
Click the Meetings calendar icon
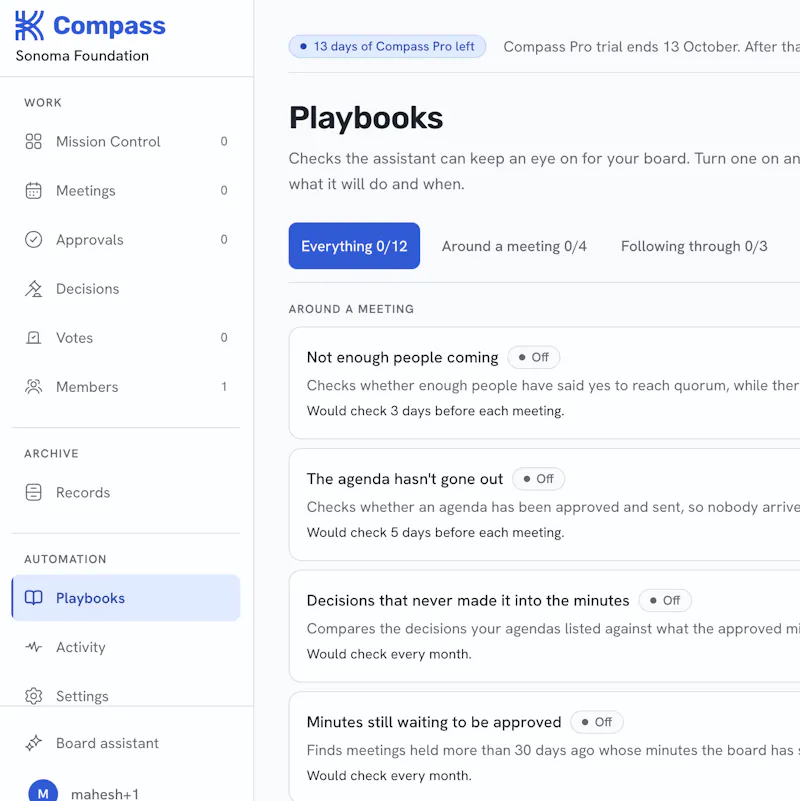tap(33, 191)
